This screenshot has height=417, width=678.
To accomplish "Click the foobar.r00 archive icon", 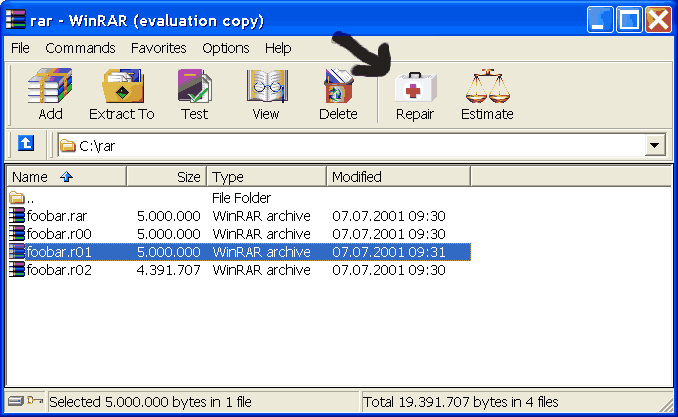I will pyautogui.click(x=17, y=234).
